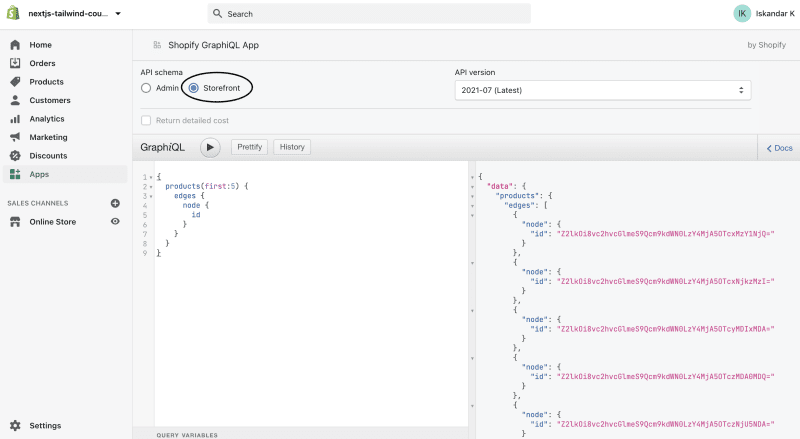Click the Shopify bag logo

[13, 13]
